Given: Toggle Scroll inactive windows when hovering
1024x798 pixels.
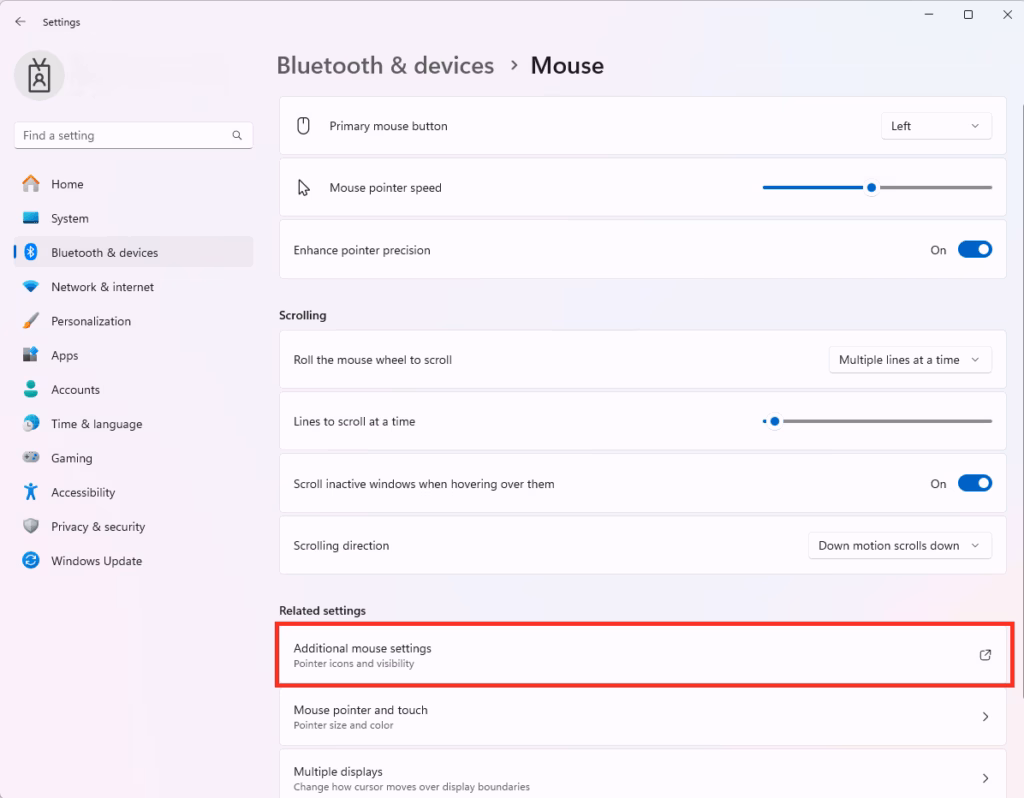Looking at the screenshot, I should click(974, 483).
